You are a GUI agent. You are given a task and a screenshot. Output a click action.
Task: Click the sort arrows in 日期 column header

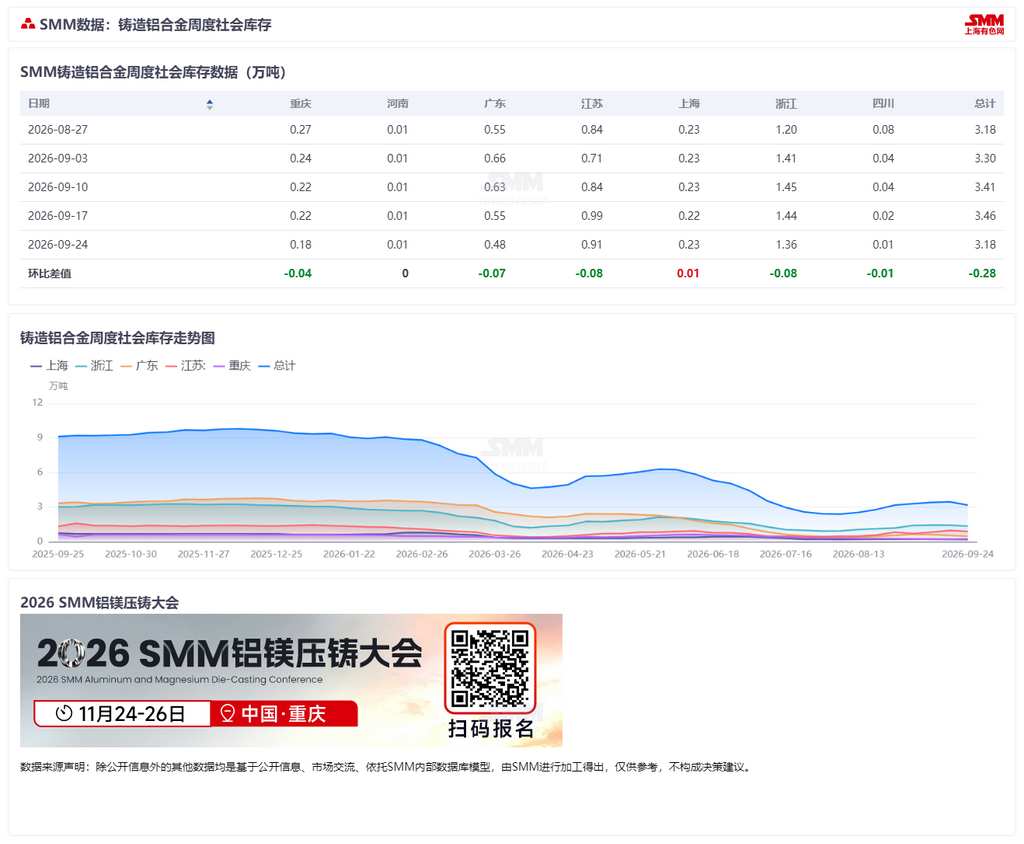pyautogui.click(x=210, y=105)
